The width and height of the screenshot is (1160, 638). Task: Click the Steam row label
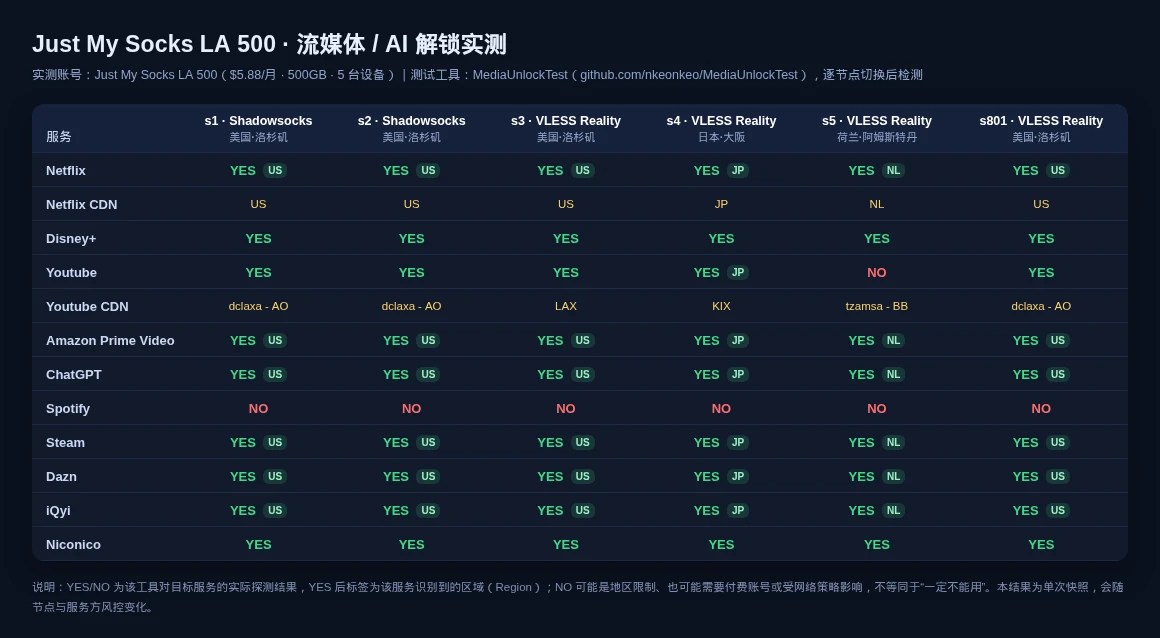coord(65,443)
